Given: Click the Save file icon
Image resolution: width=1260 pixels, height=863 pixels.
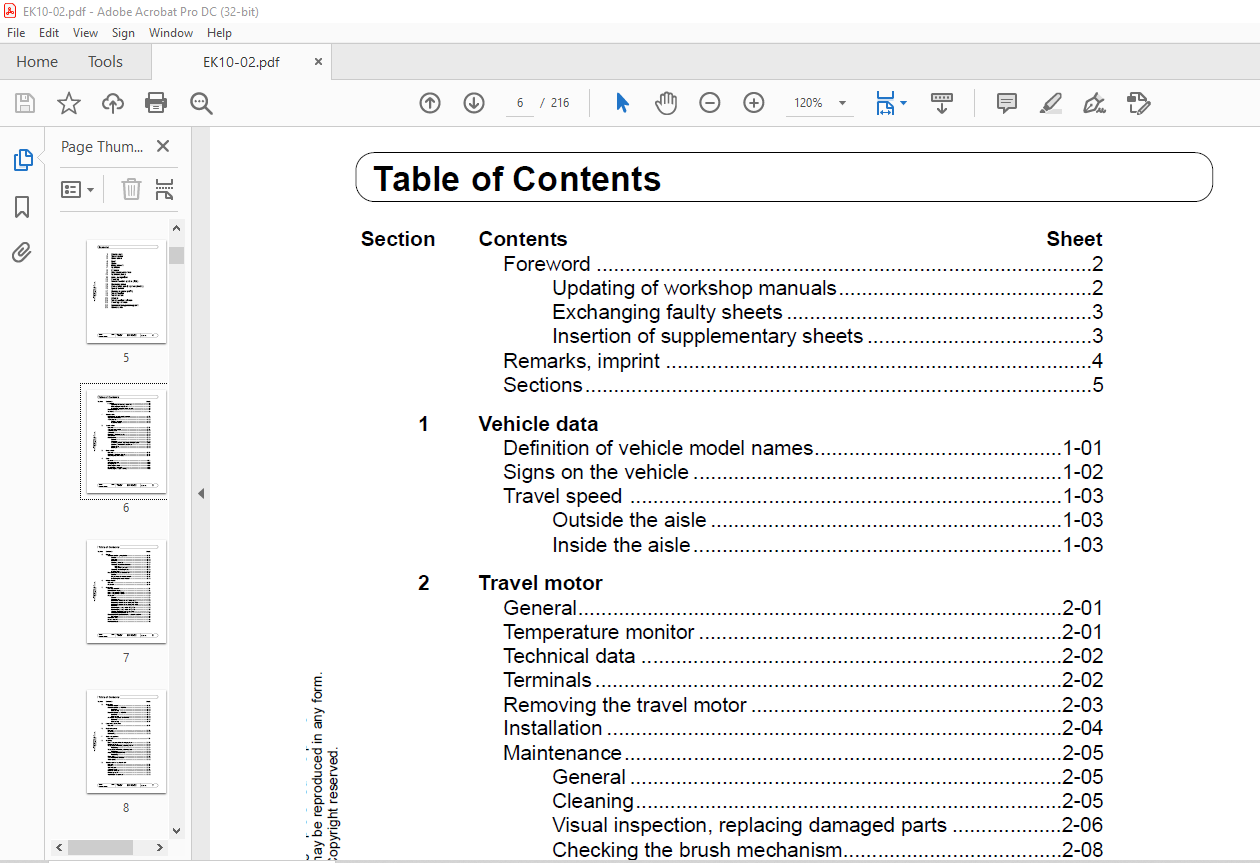Looking at the screenshot, I should tap(25, 103).
